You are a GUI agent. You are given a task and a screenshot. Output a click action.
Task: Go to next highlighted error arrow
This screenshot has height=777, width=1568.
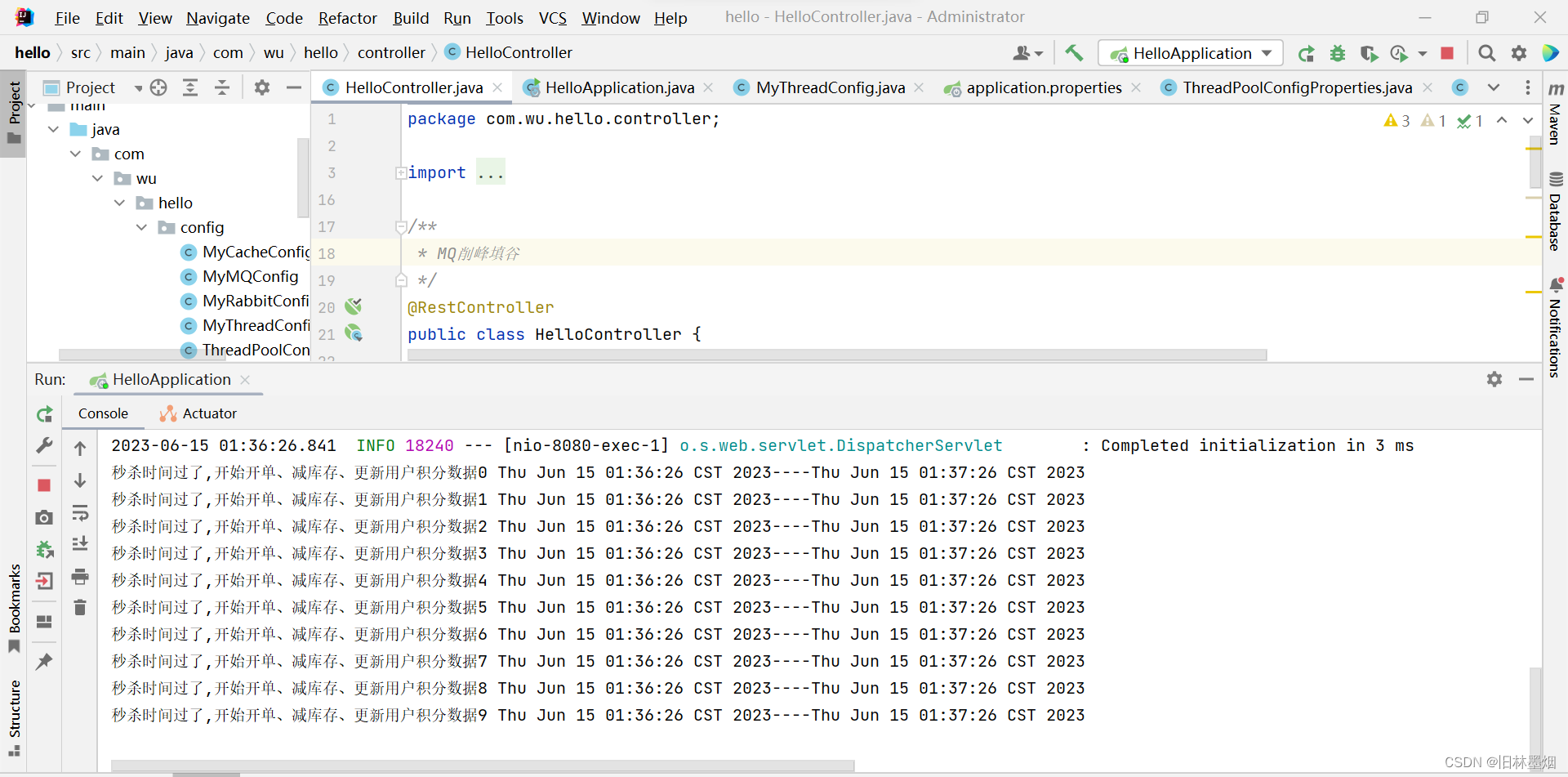[x=1527, y=120]
